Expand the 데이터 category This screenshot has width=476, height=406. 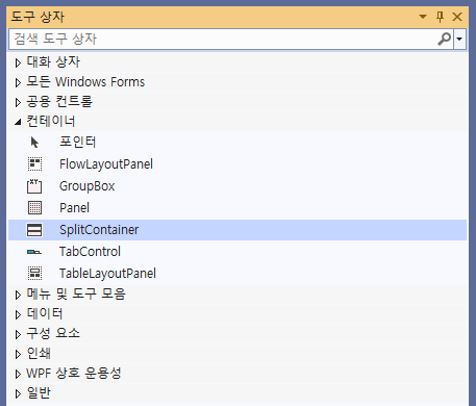click(18, 314)
